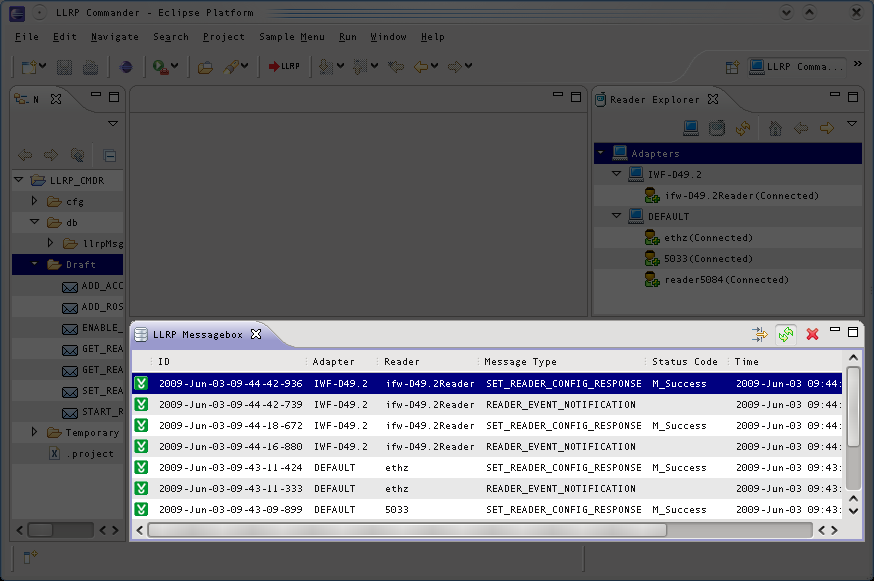Image resolution: width=874 pixels, height=581 pixels.
Task: Click the Save toolbar icon
Action: point(64,67)
